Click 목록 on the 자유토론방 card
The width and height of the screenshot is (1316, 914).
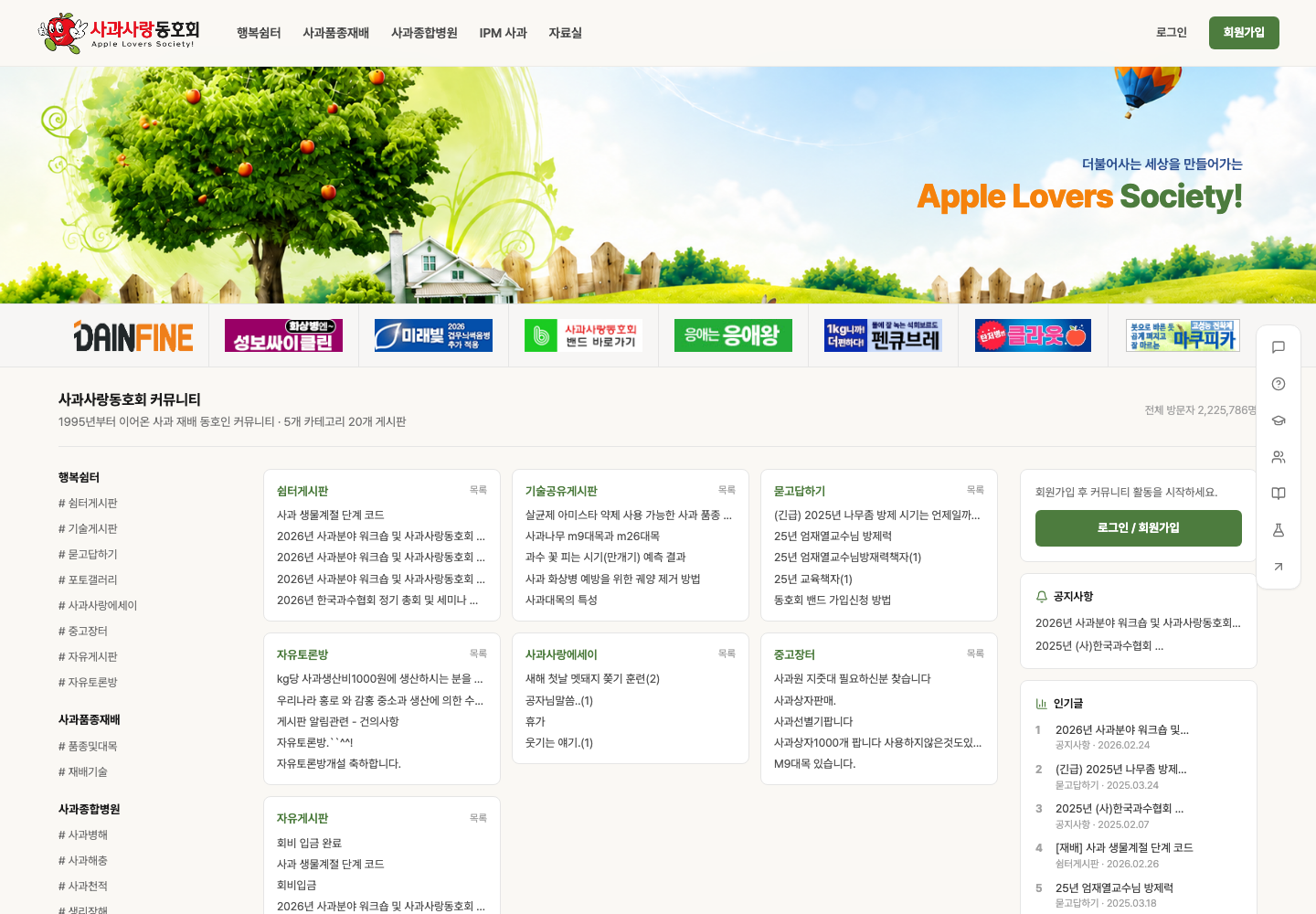point(478,654)
